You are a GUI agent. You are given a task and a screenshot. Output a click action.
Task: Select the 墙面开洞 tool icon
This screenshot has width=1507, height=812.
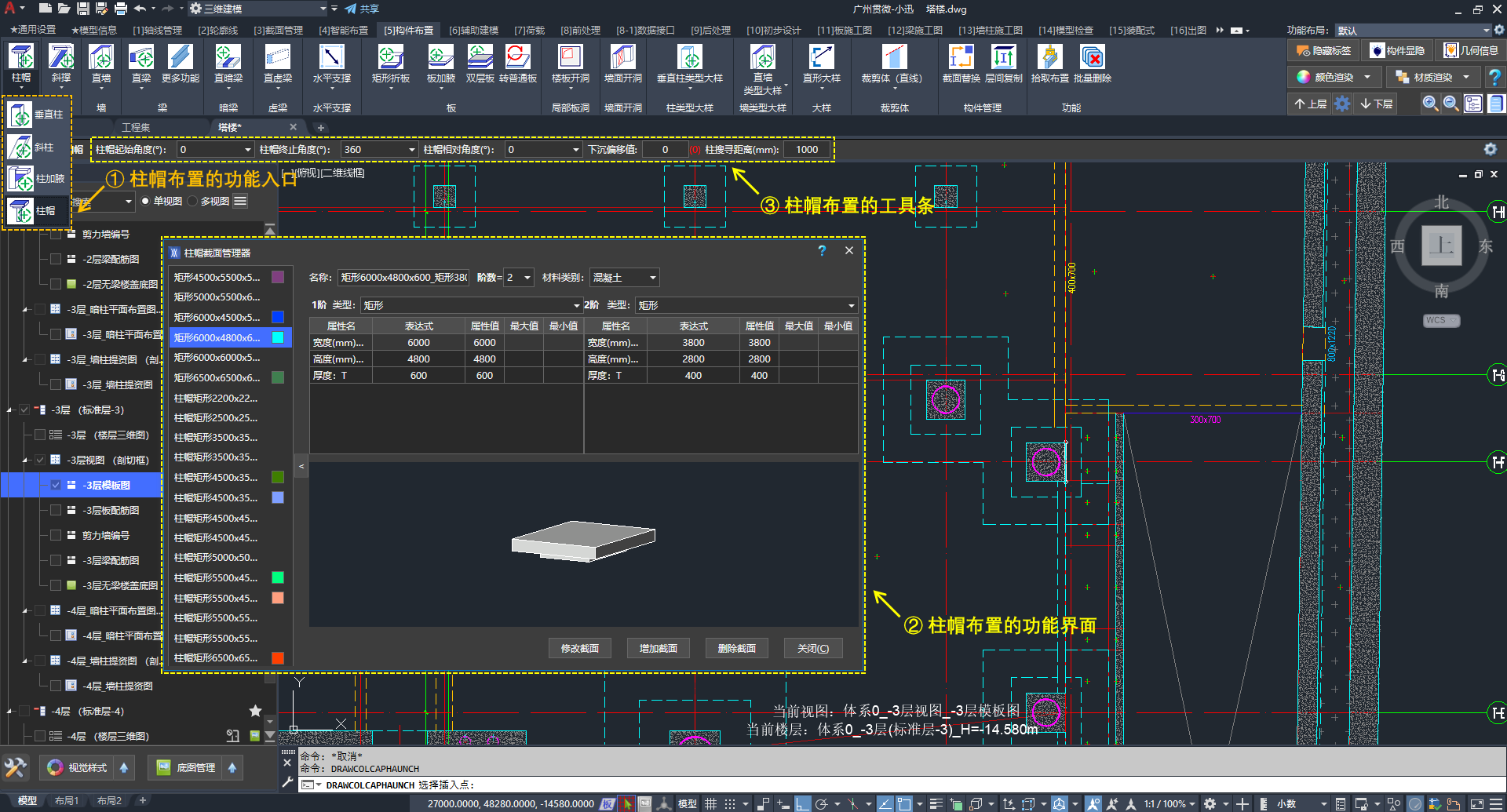click(623, 57)
